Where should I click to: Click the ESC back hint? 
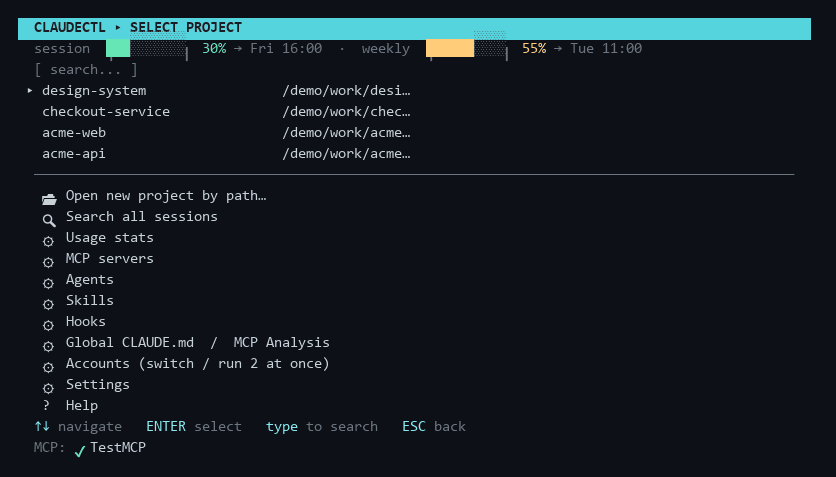click(434, 426)
